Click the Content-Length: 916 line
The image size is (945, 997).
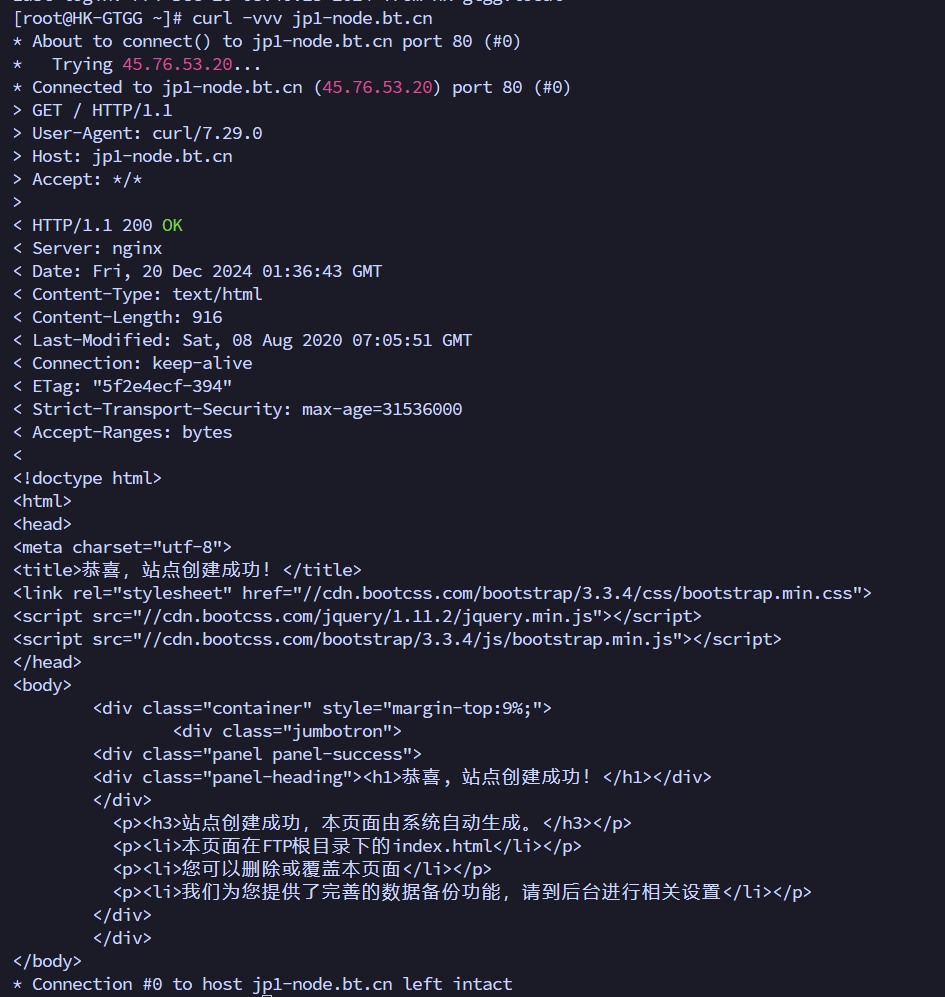[x=127, y=317]
